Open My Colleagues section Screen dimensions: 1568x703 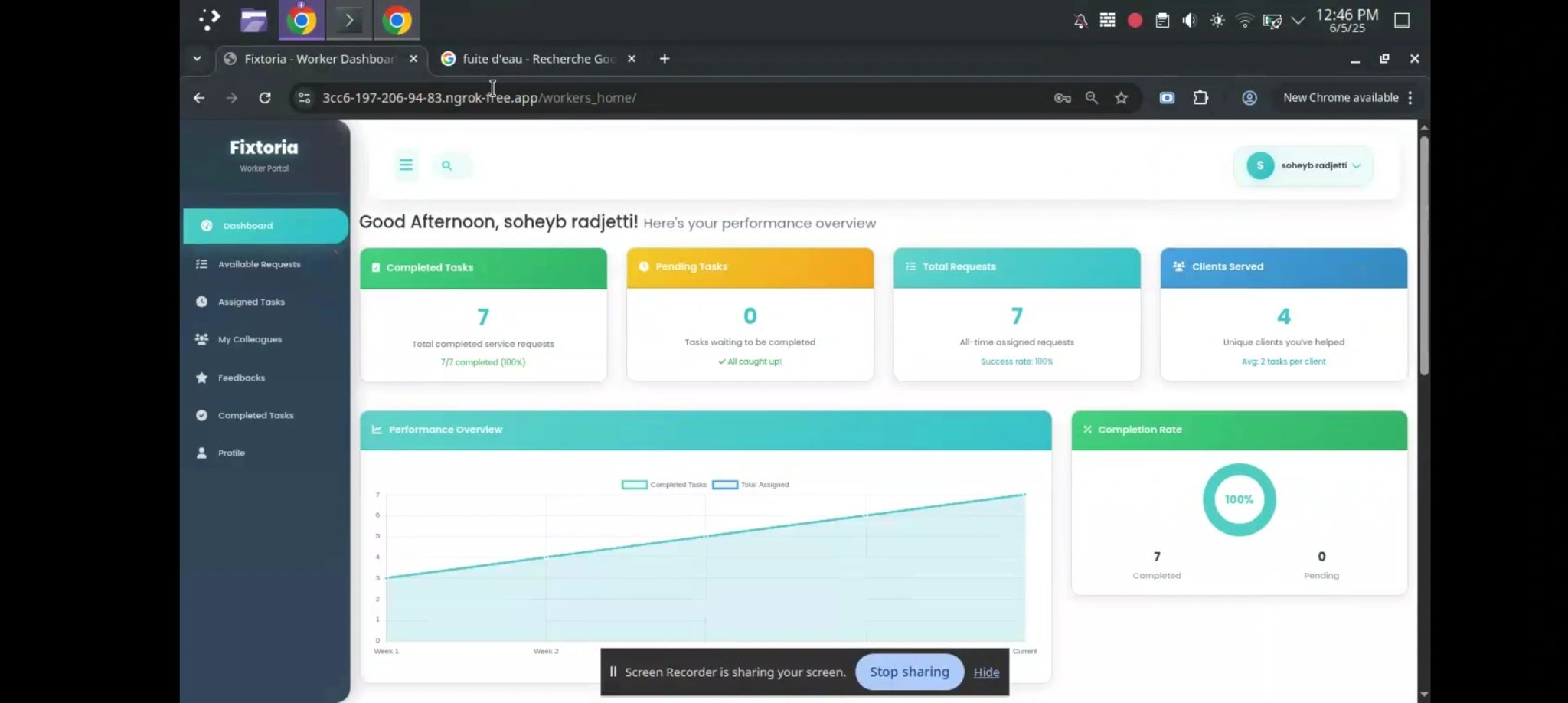pyautogui.click(x=250, y=339)
